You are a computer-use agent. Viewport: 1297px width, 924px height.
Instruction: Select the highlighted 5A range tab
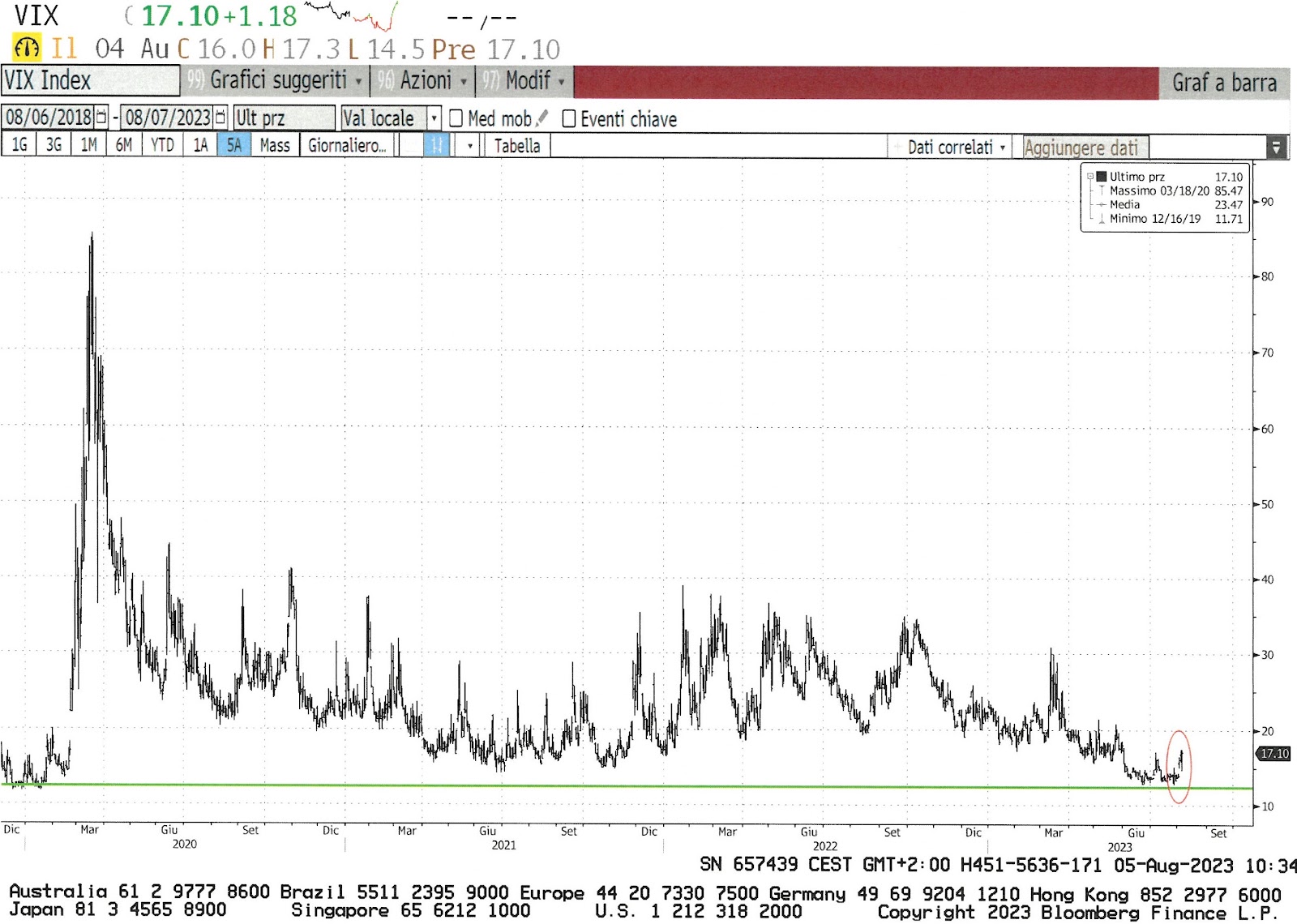point(234,145)
